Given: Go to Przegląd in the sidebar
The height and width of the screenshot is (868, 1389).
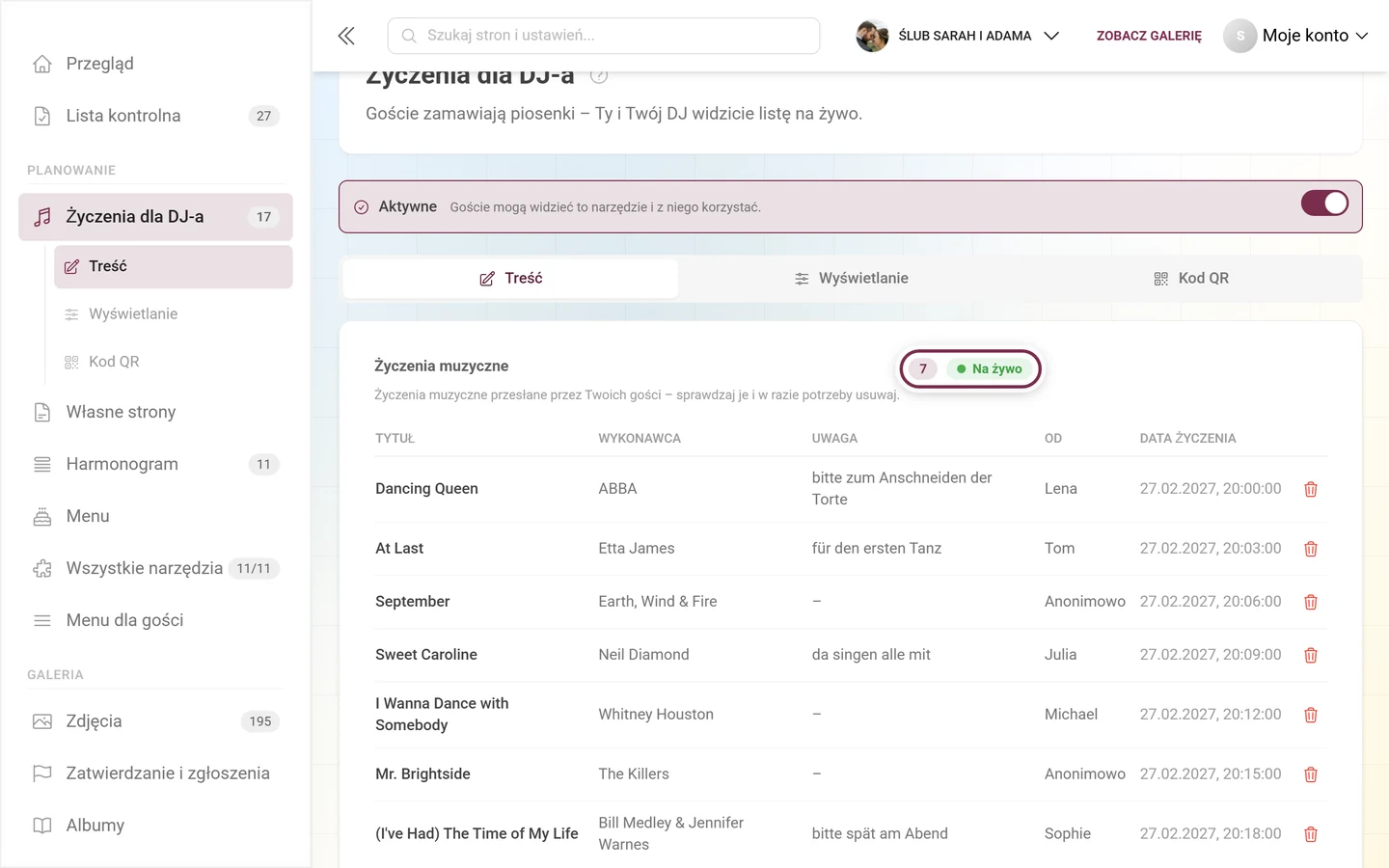Looking at the screenshot, I should point(155,64).
